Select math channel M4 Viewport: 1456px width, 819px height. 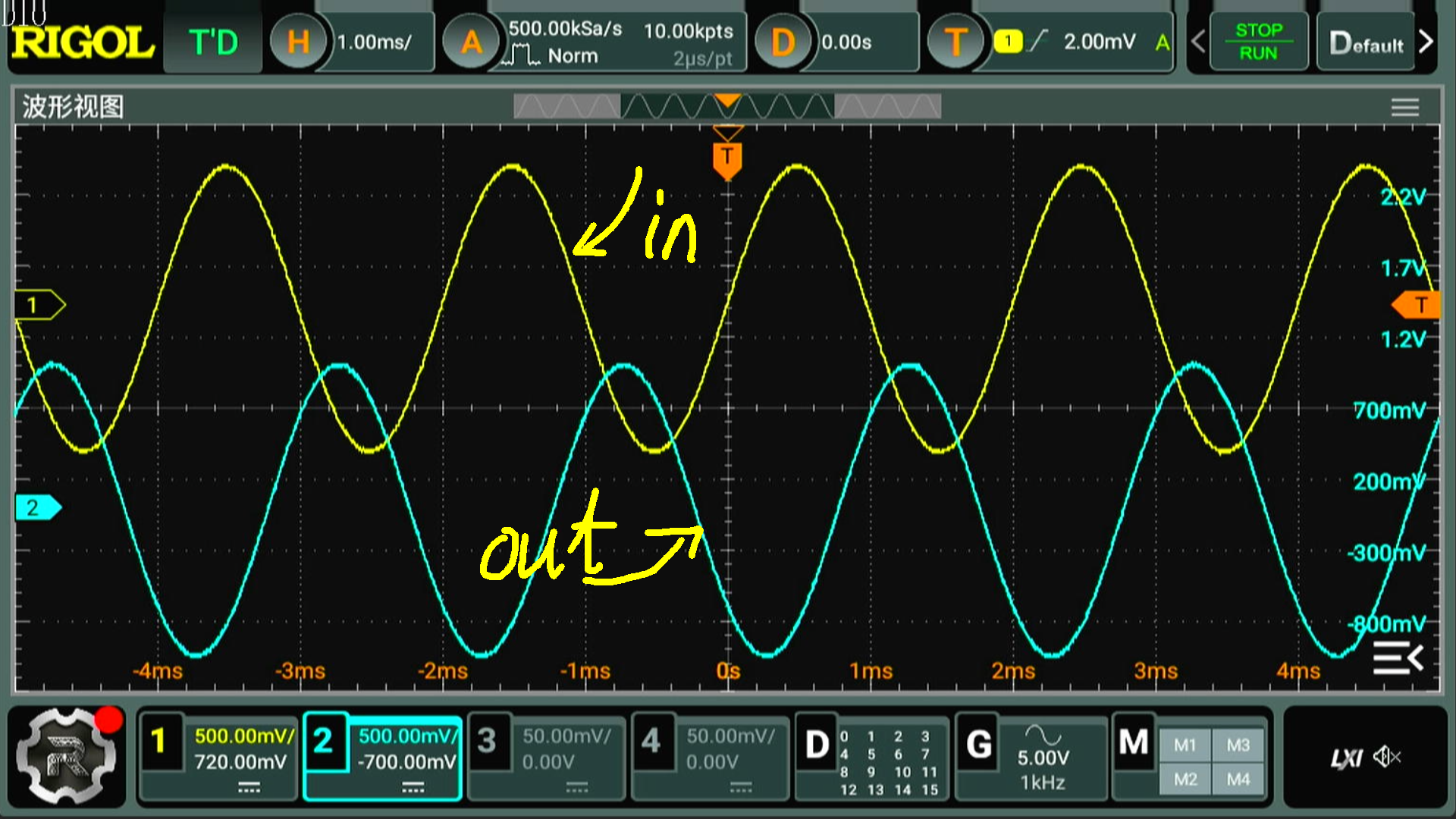coord(1238,779)
